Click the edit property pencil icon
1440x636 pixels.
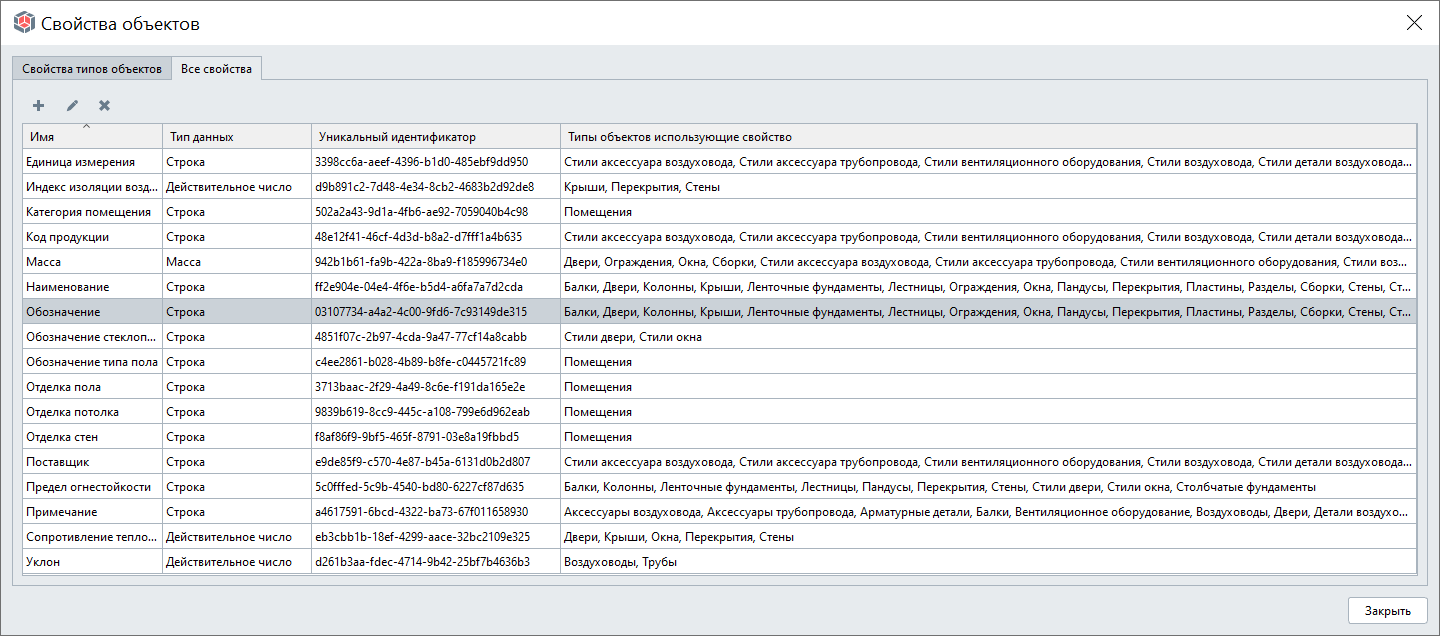(x=72, y=105)
